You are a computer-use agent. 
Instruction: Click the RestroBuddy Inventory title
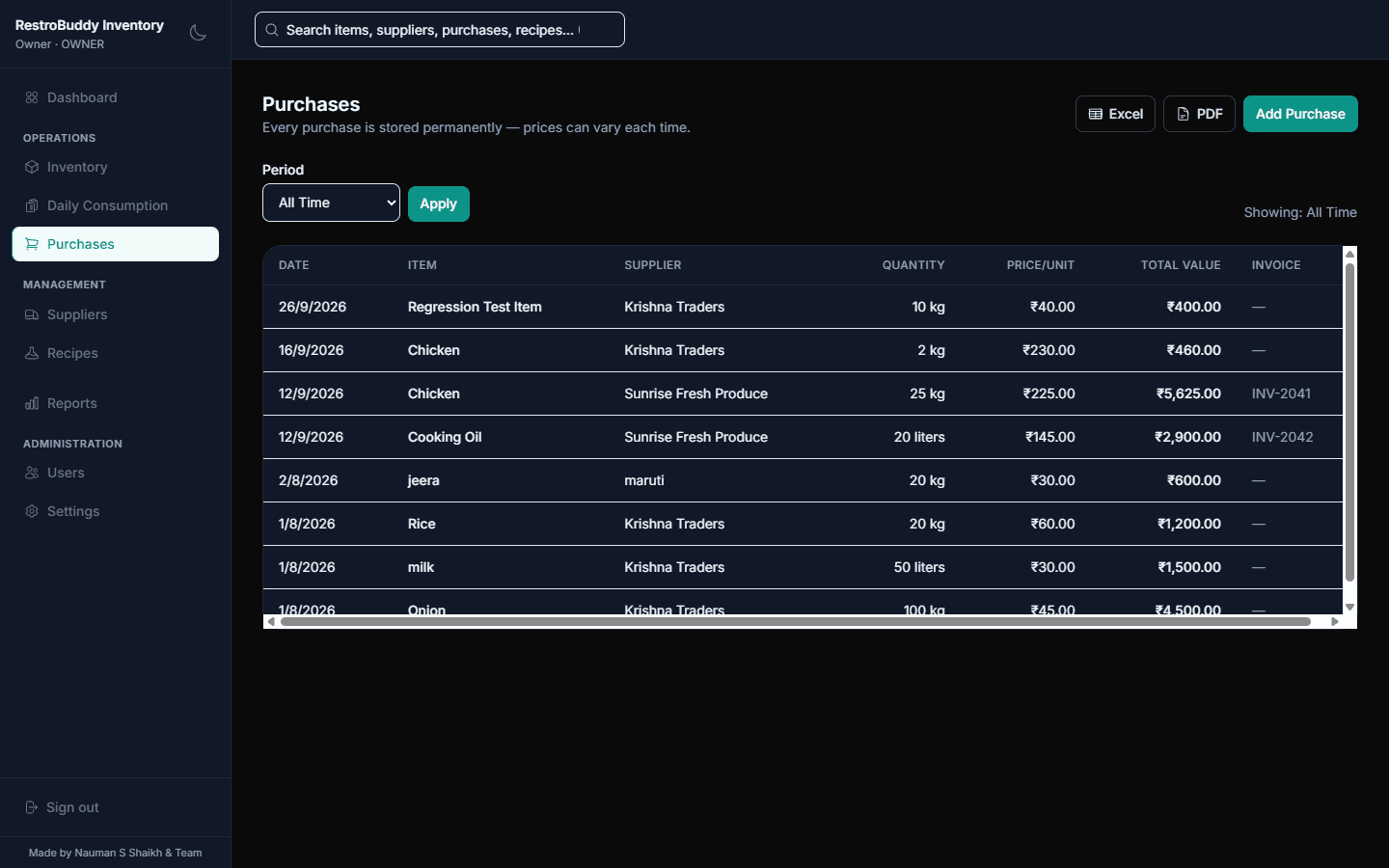[90, 25]
